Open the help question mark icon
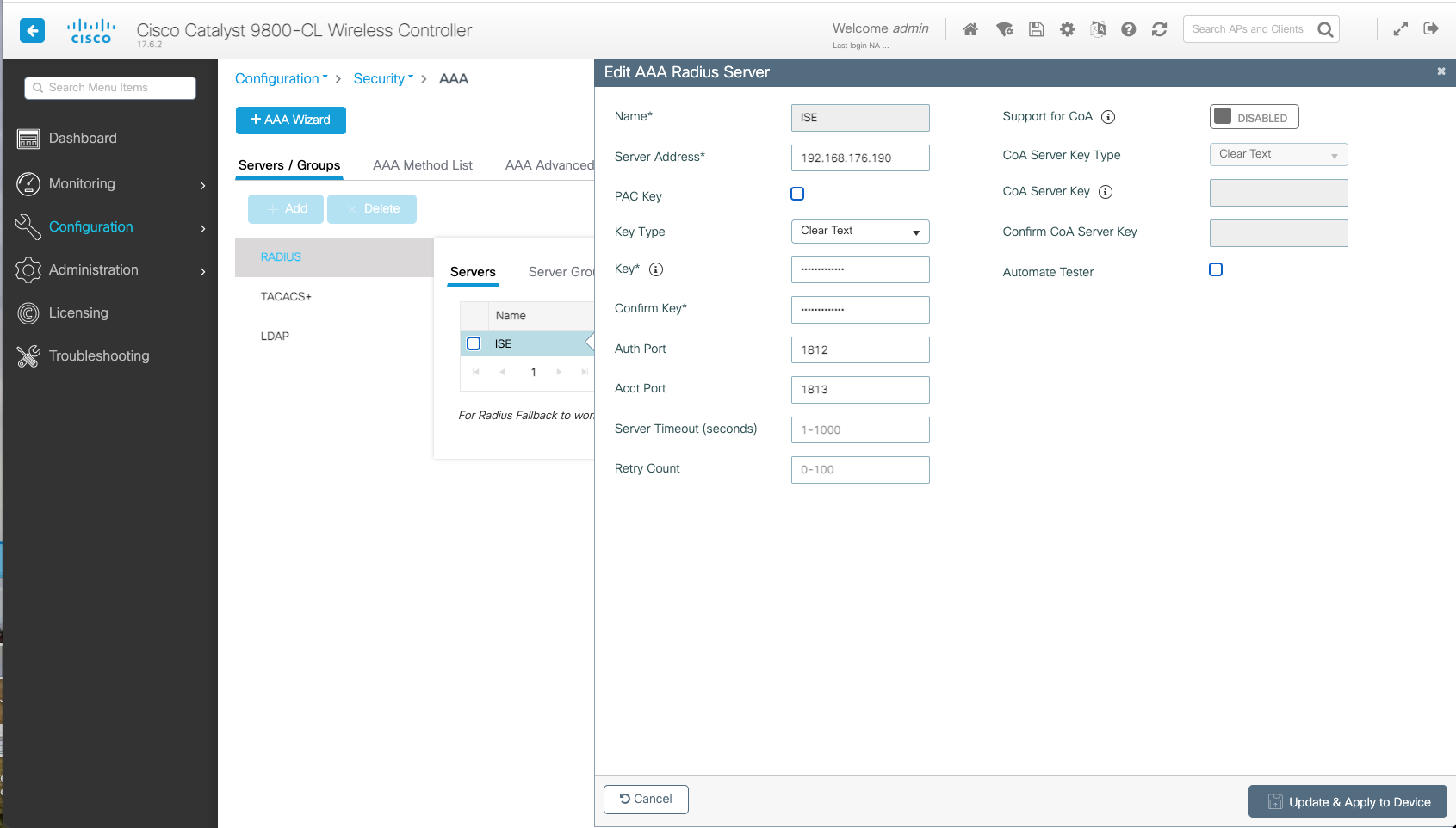 (x=1129, y=29)
